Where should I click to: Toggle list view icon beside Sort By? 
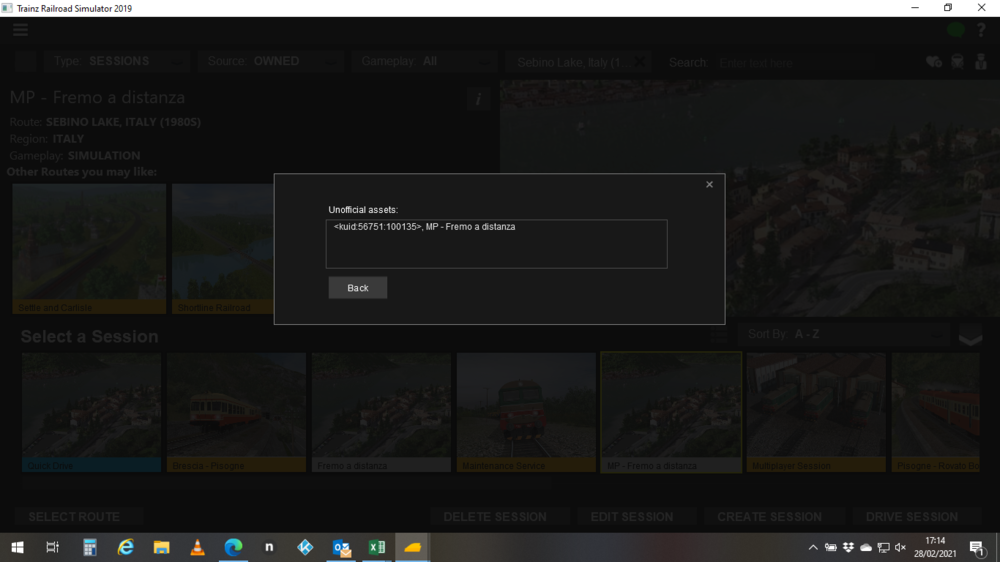click(718, 335)
